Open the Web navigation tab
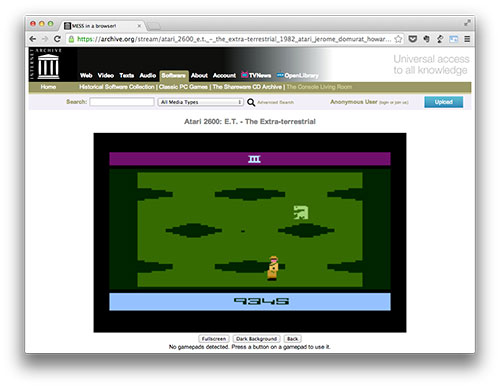The image size is (500, 388). point(86,75)
